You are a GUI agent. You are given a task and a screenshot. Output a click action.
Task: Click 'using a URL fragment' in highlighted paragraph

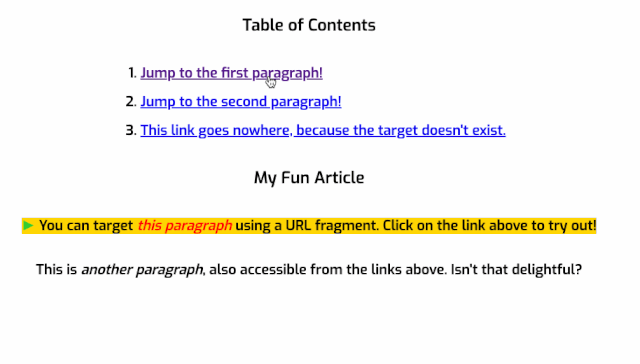(x=306, y=226)
